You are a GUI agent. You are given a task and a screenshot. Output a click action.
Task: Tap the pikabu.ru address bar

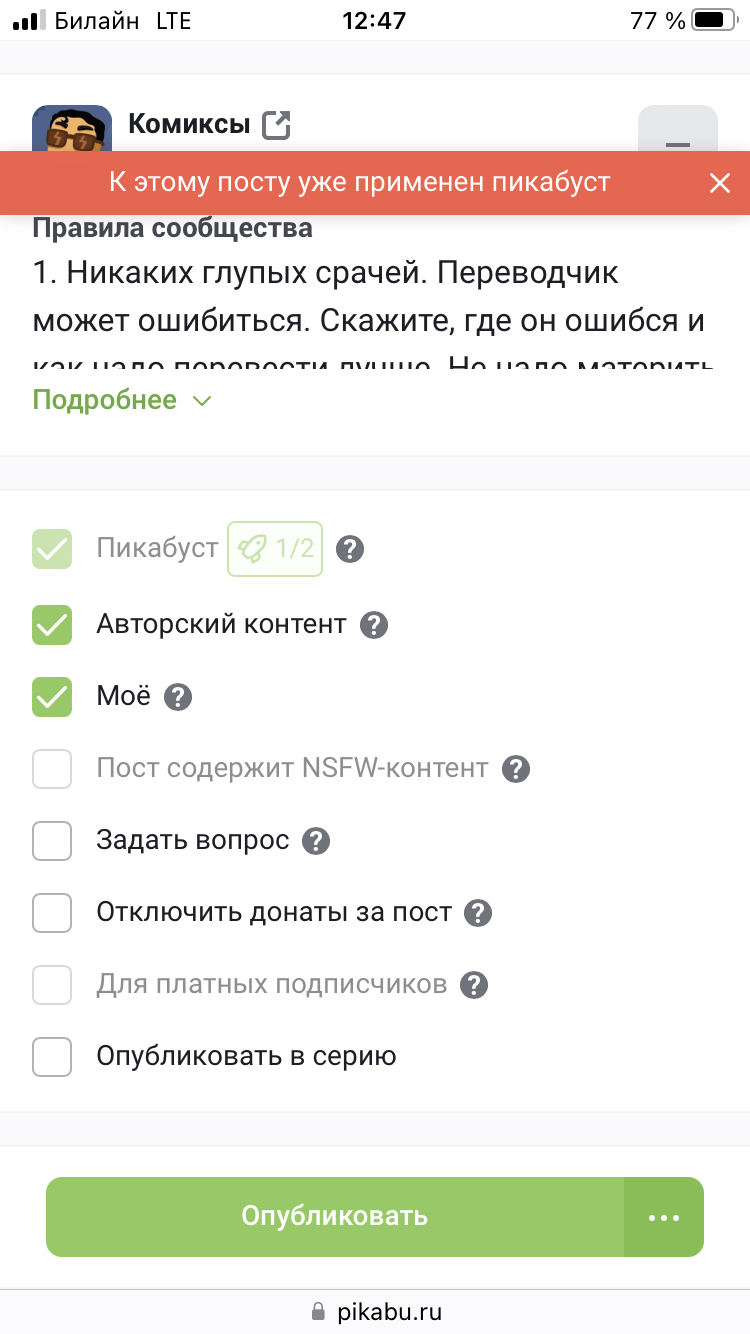(x=375, y=1311)
